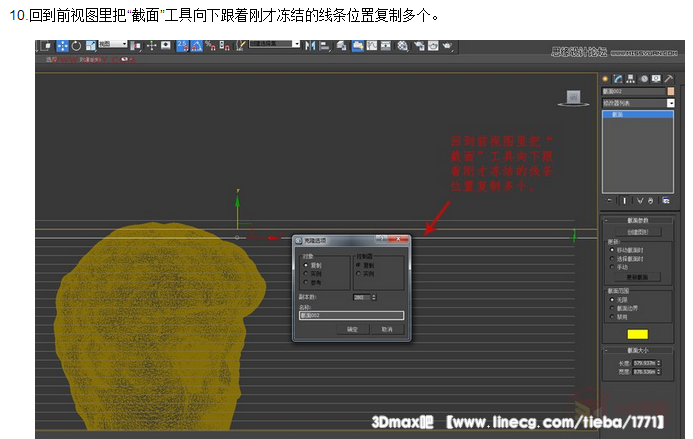Click the 名称 text field in dialog

(x=352, y=315)
